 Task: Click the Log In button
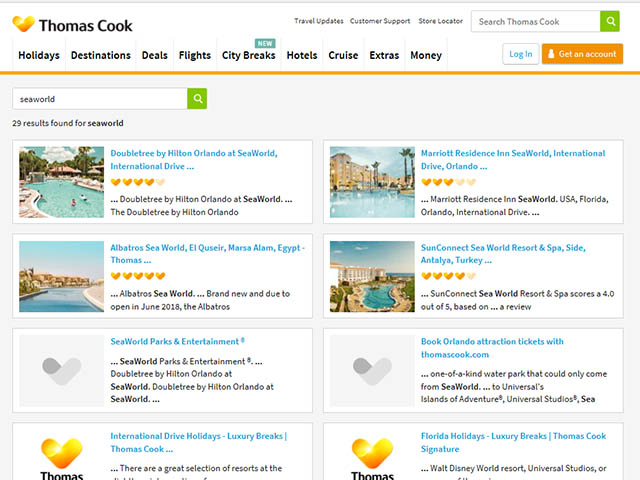point(520,54)
